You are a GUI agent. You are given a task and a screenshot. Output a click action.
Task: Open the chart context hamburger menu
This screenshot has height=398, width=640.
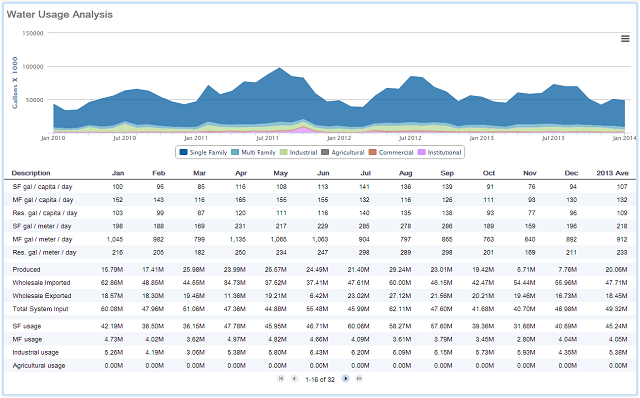coord(625,39)
